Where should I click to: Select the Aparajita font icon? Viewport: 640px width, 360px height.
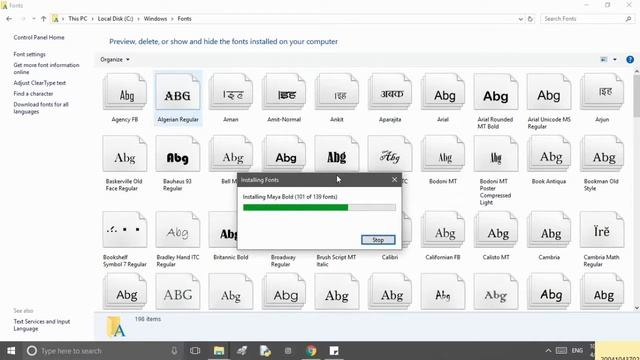click(x=390, y=92)
